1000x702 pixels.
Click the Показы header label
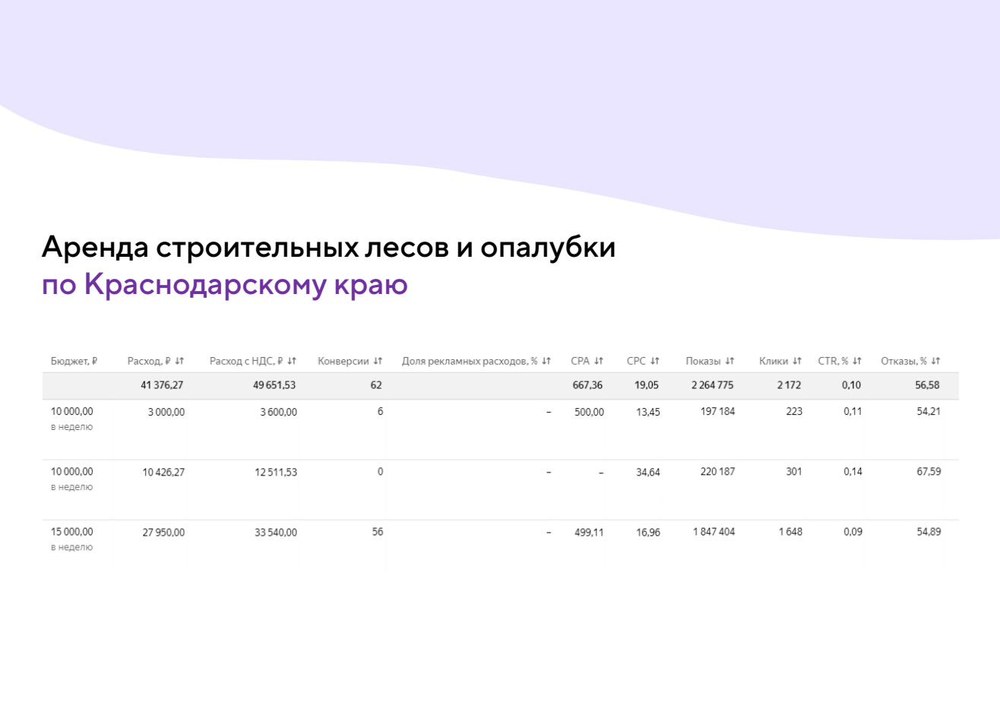pyautogui.click(x=703, y=361)
